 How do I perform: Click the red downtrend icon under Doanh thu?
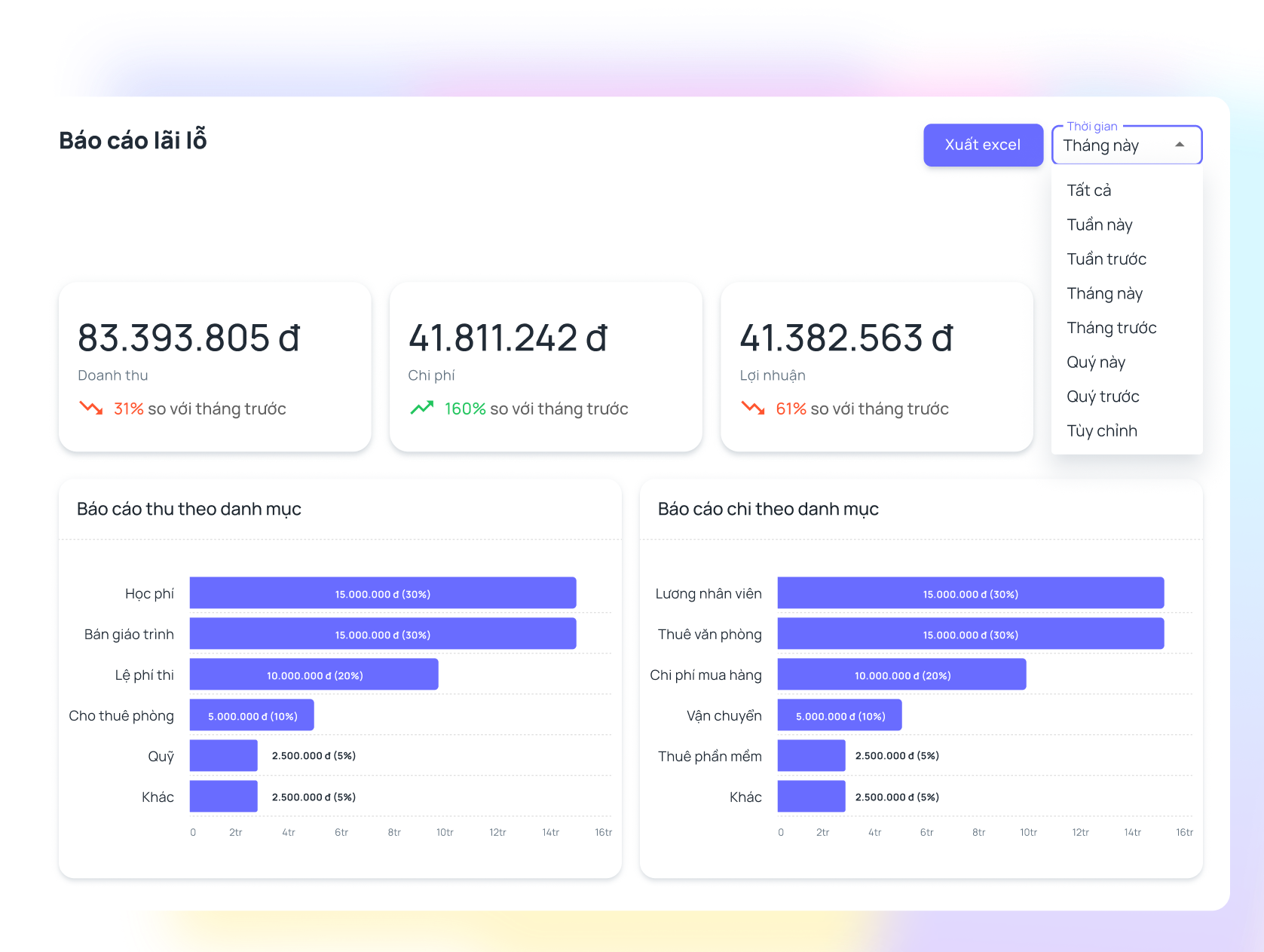(91, 409)
